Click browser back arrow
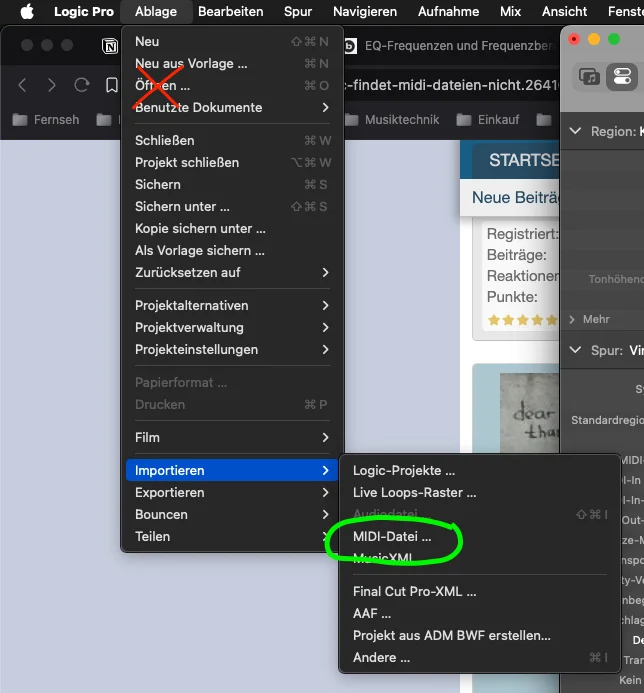644x693 pixels. [23, 85]
